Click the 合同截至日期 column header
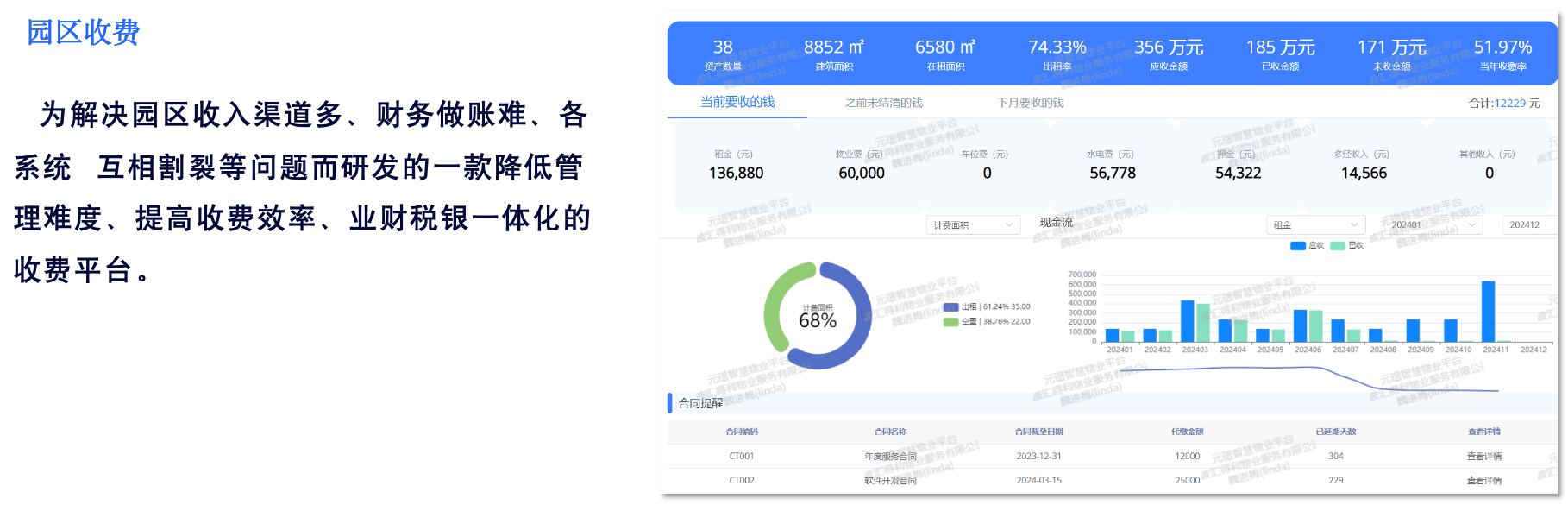The image size is (1568, 505). tap(1038, 432)
